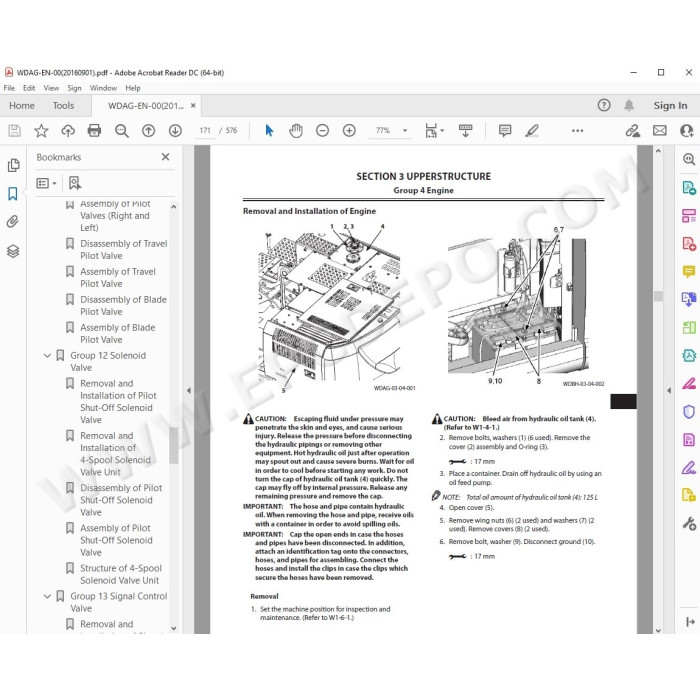Click the Highlight text pen tool

(532, 130)
